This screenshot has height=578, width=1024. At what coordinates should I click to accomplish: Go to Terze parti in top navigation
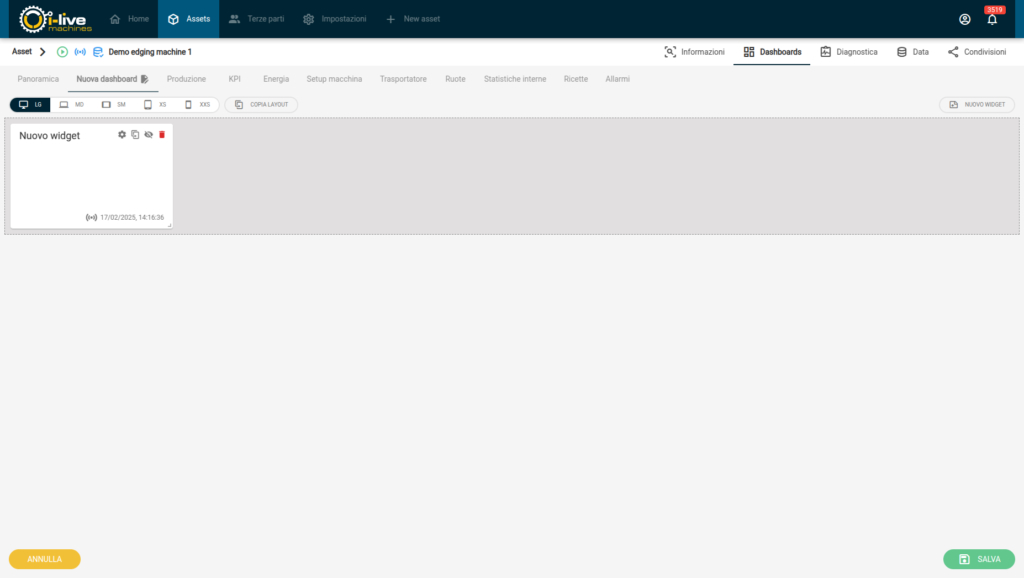click(x=256, y=19)
